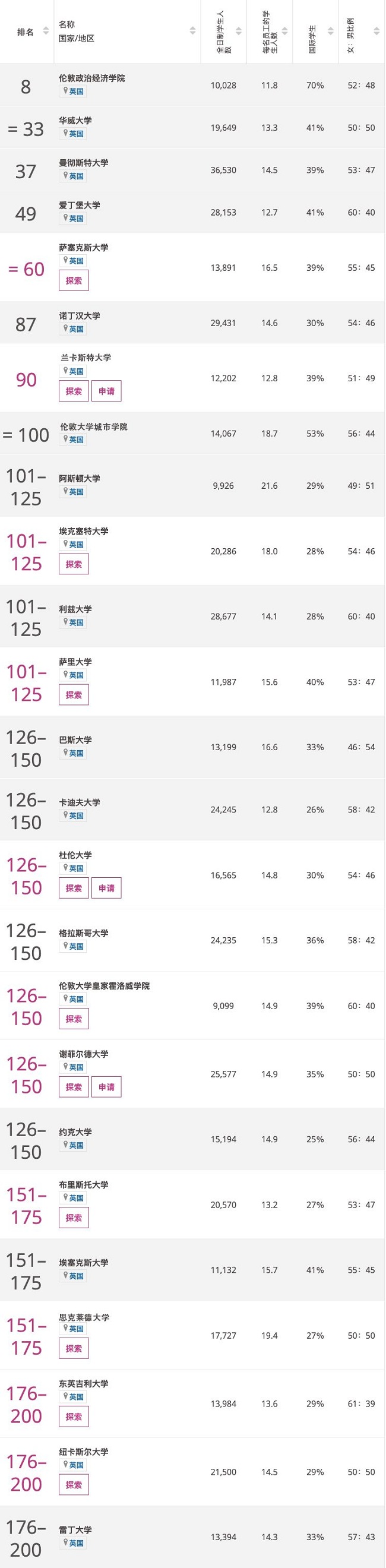This screenshot has width=386, height=1568.
Task: Click 英国 location tag under 诺丁汉大学
Action: click(72, 329)
